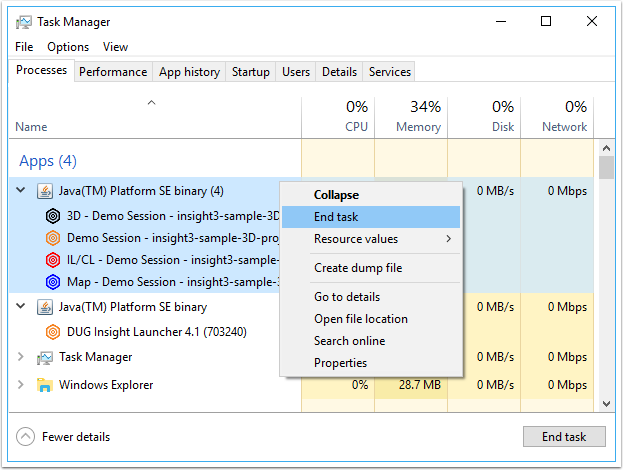
Task: Choose Search online in the context menu
Action: (x=371, y=341)
